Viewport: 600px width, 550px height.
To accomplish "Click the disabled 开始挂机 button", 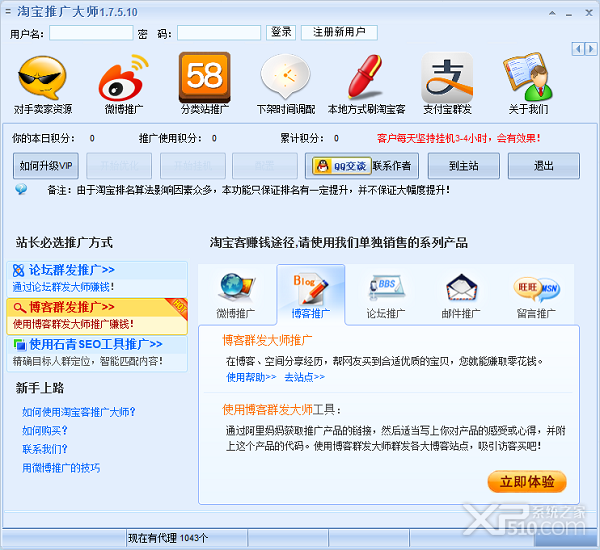I will 193,166.
